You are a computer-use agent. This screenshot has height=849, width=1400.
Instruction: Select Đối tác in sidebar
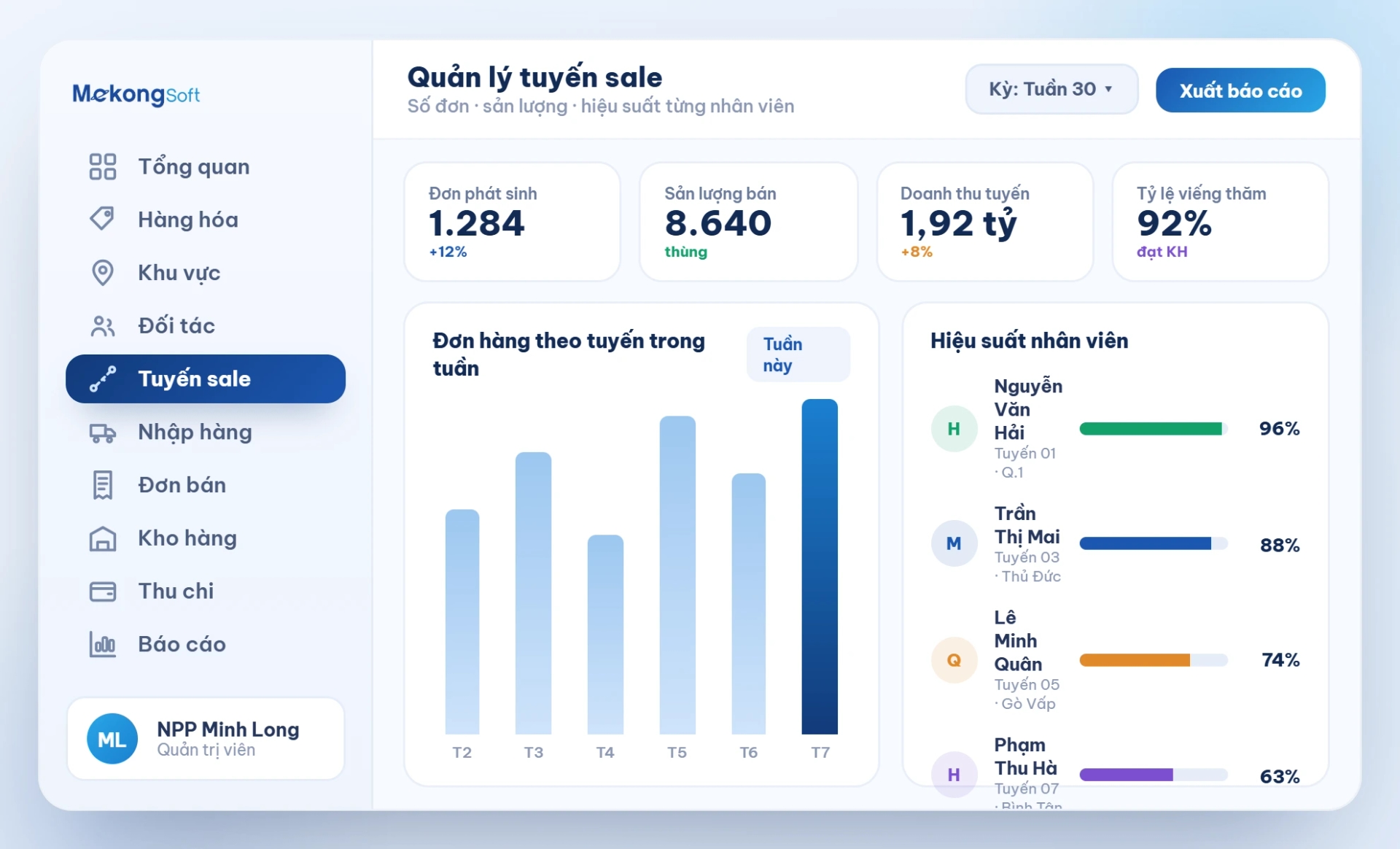(x=206, y=326)
